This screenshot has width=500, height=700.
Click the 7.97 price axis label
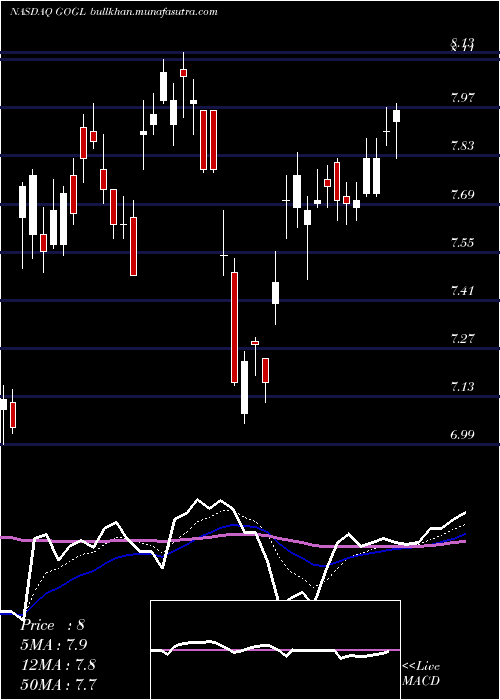tap(462, 98)
